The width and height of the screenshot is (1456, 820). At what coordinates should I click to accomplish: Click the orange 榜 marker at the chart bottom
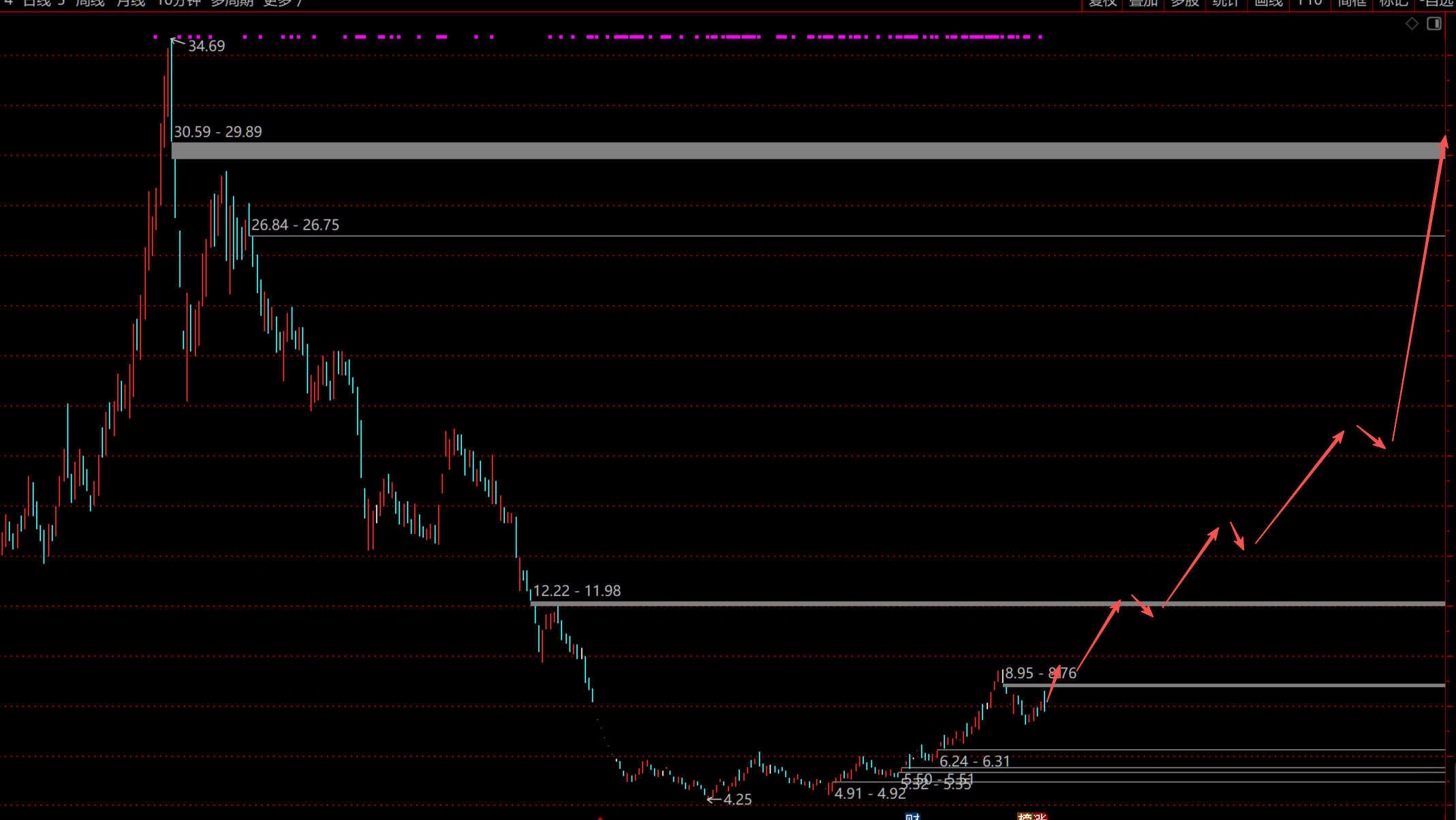pos(1024,817)
